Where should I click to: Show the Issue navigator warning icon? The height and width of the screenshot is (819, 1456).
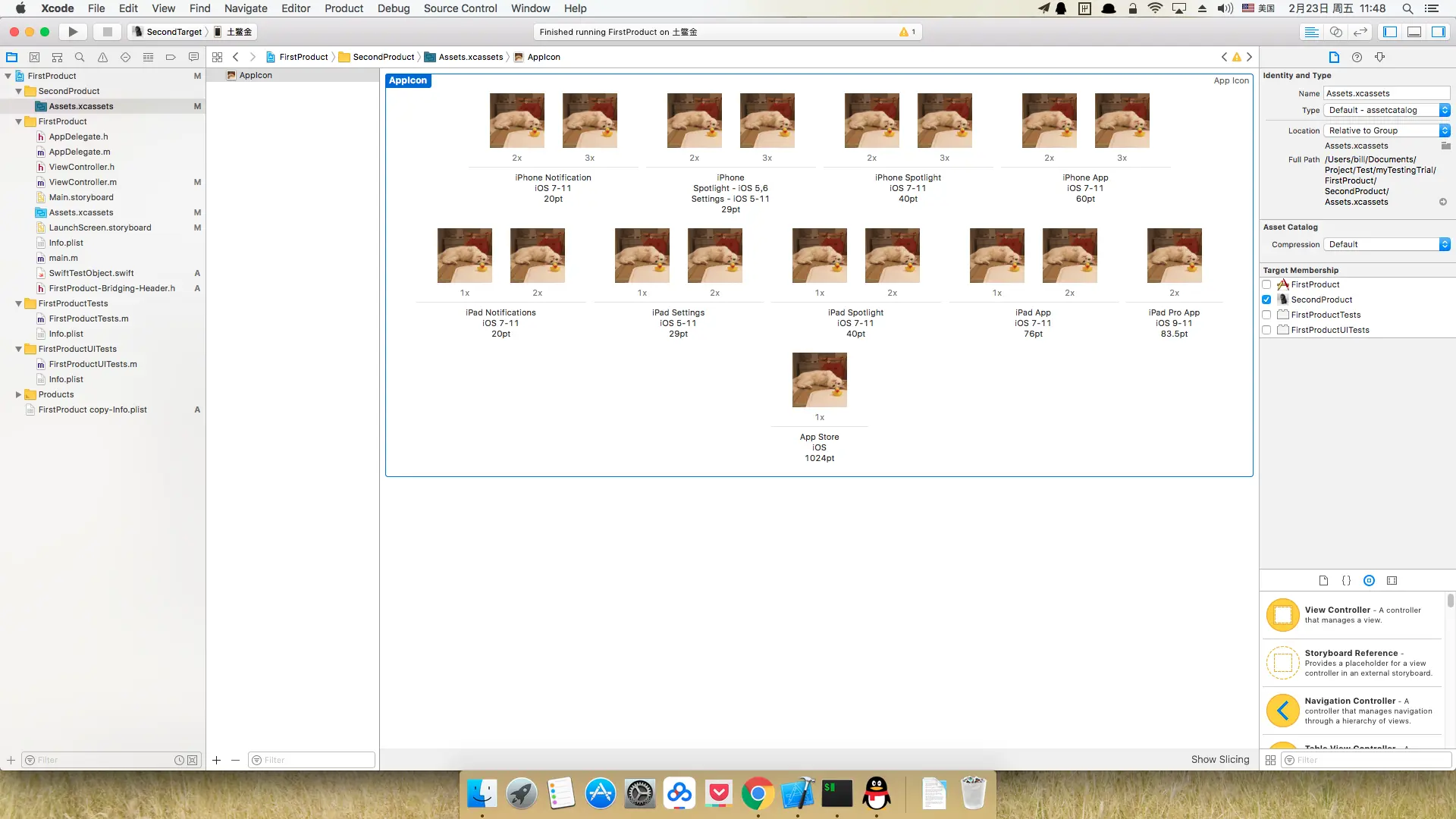(102, 57)
